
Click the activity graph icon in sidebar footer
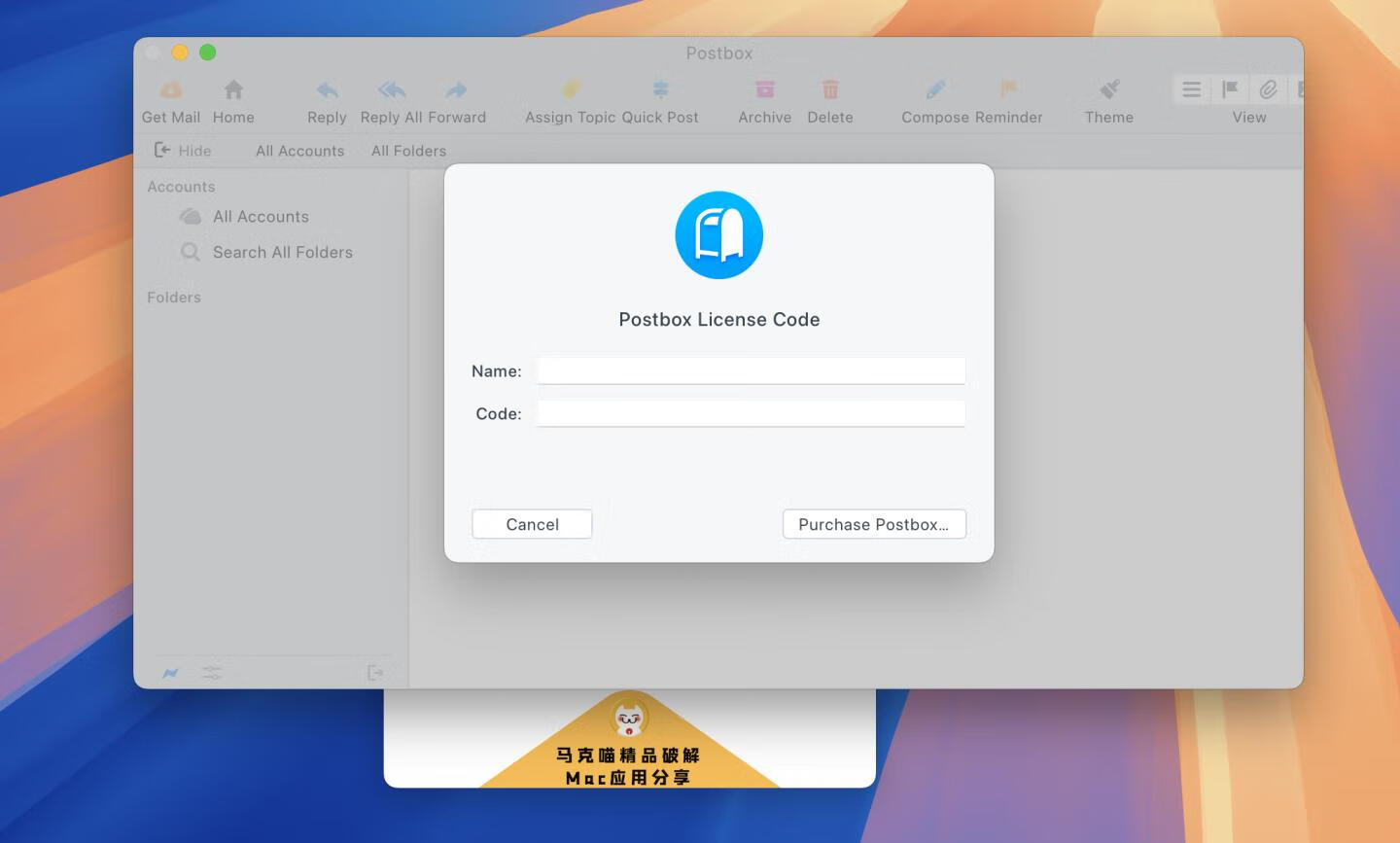click(171, 672)
